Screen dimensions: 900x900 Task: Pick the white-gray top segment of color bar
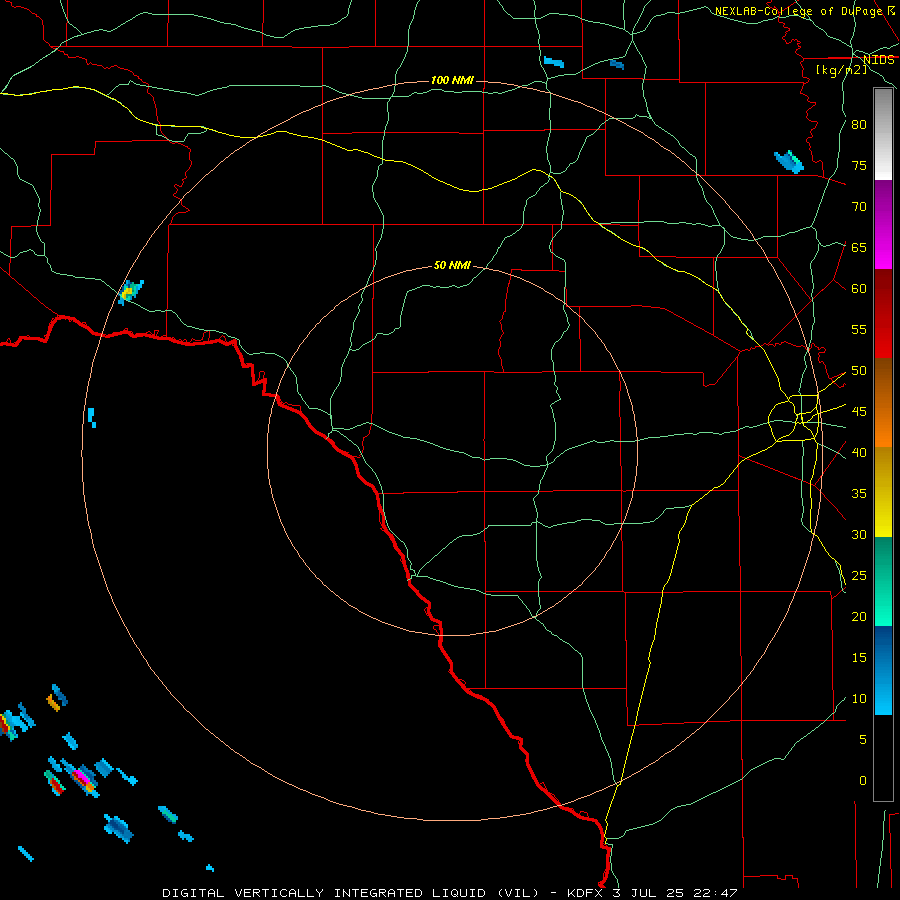click(x=883, y=134)
